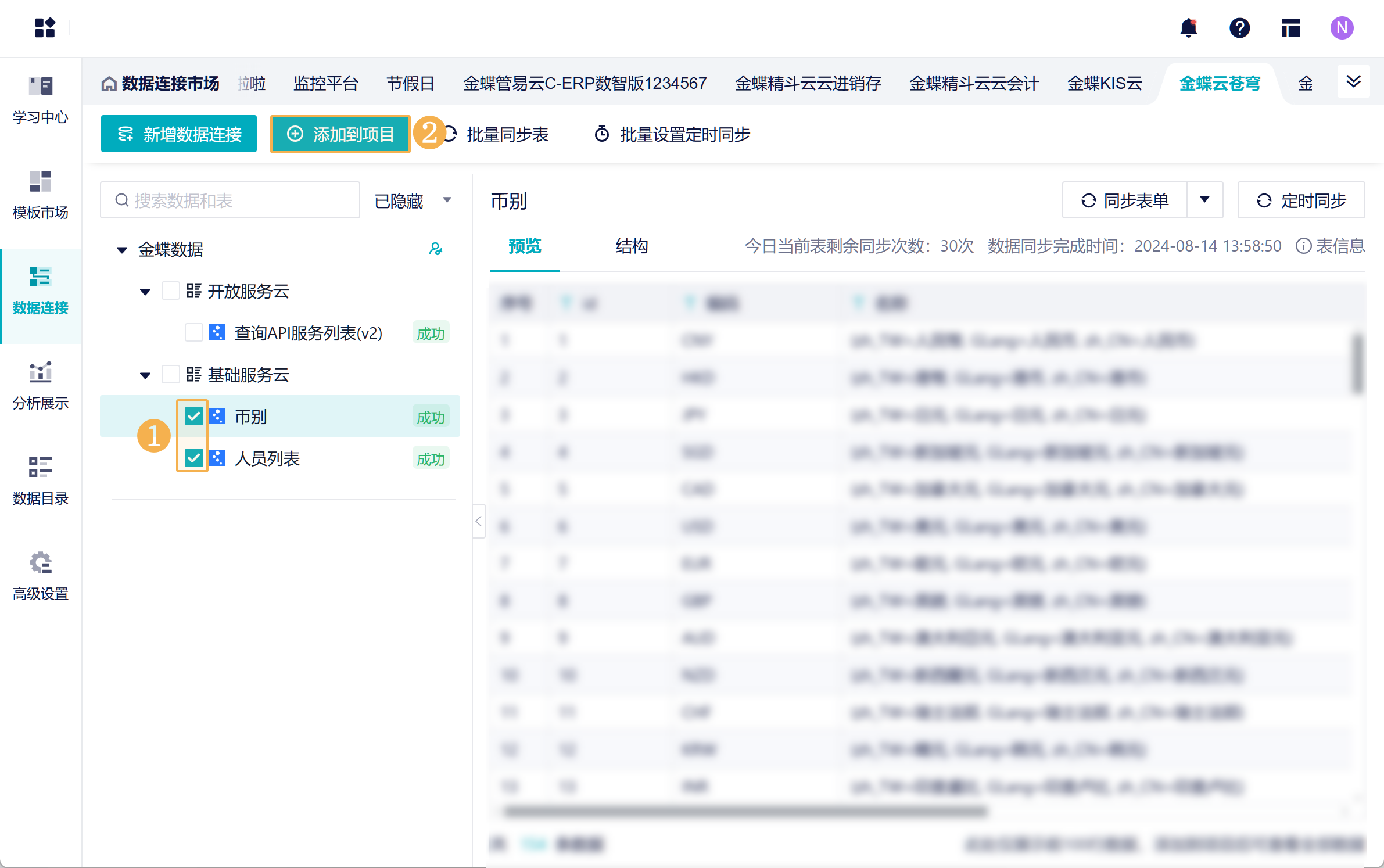Click the help question mark icon

pos(1239,28)
